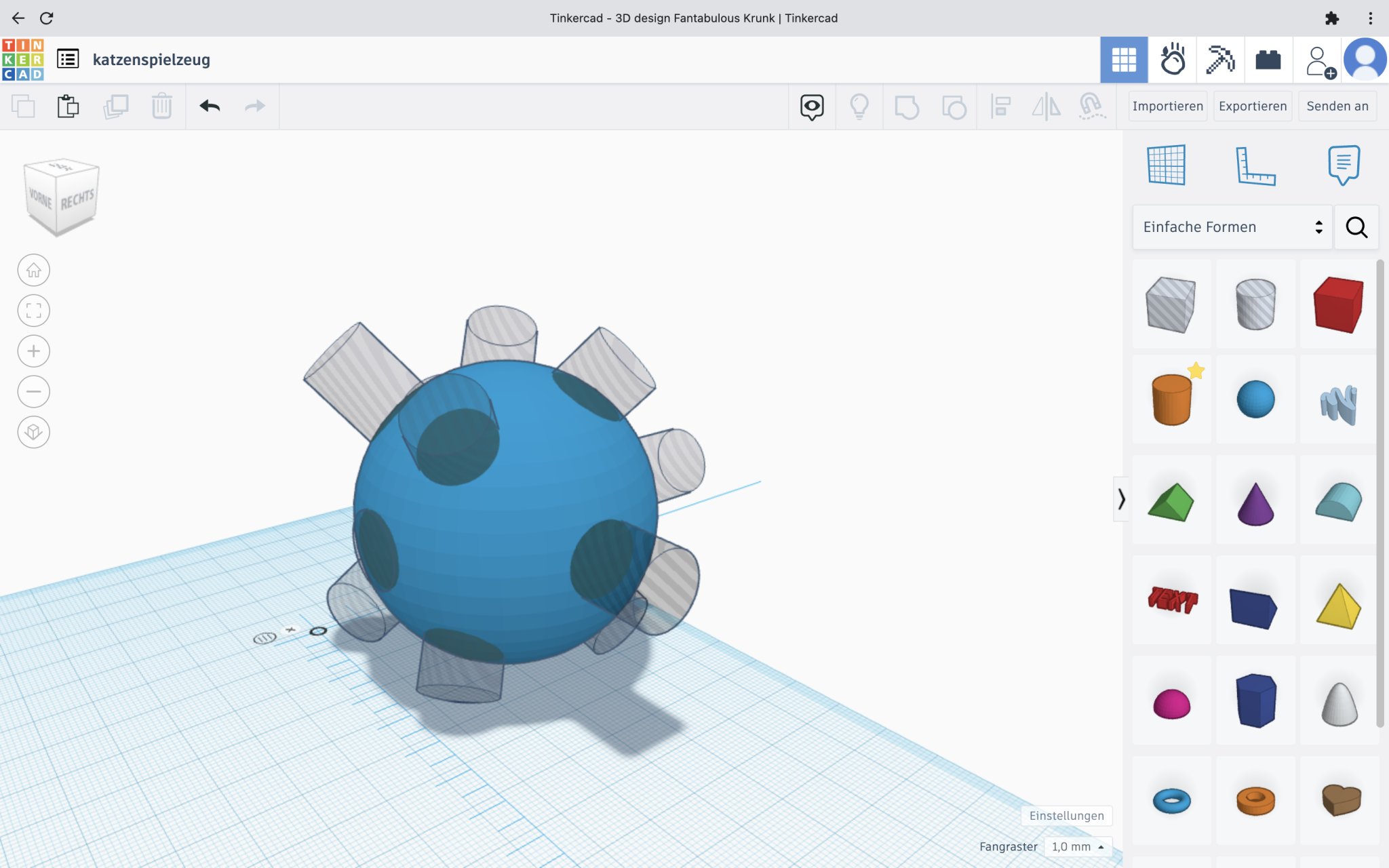Select the red box shape
1389x868 pixels.
(1337, 304)
